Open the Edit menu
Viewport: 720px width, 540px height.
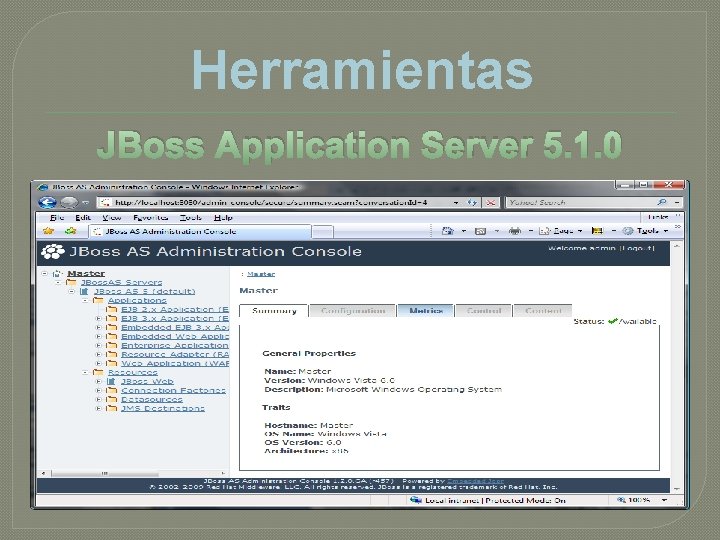coord(83,218)
